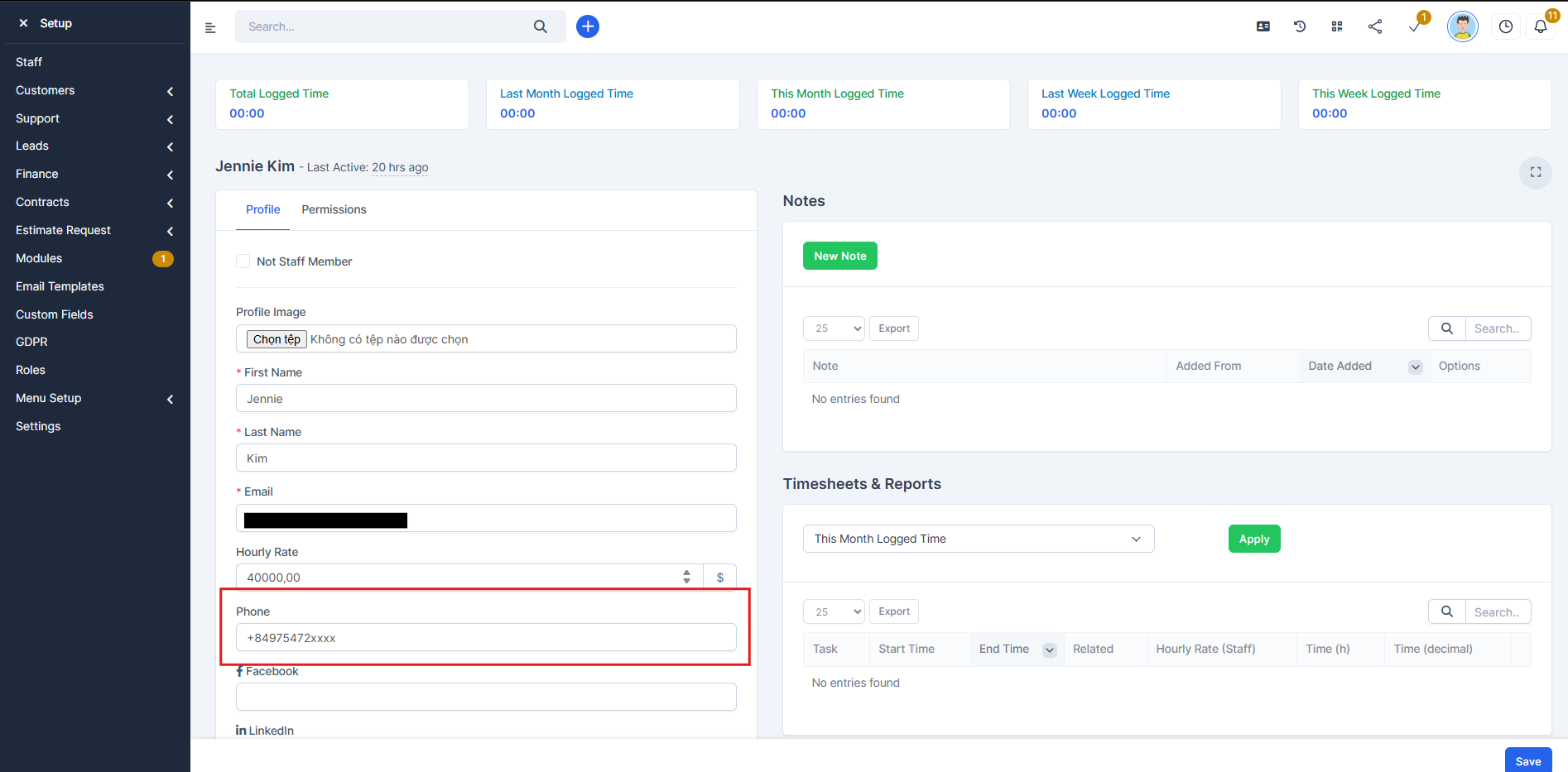Toggle the sidebar collapse hamburger icon
This screenshot has width=1568, height=772.
(x=210, y=27)
